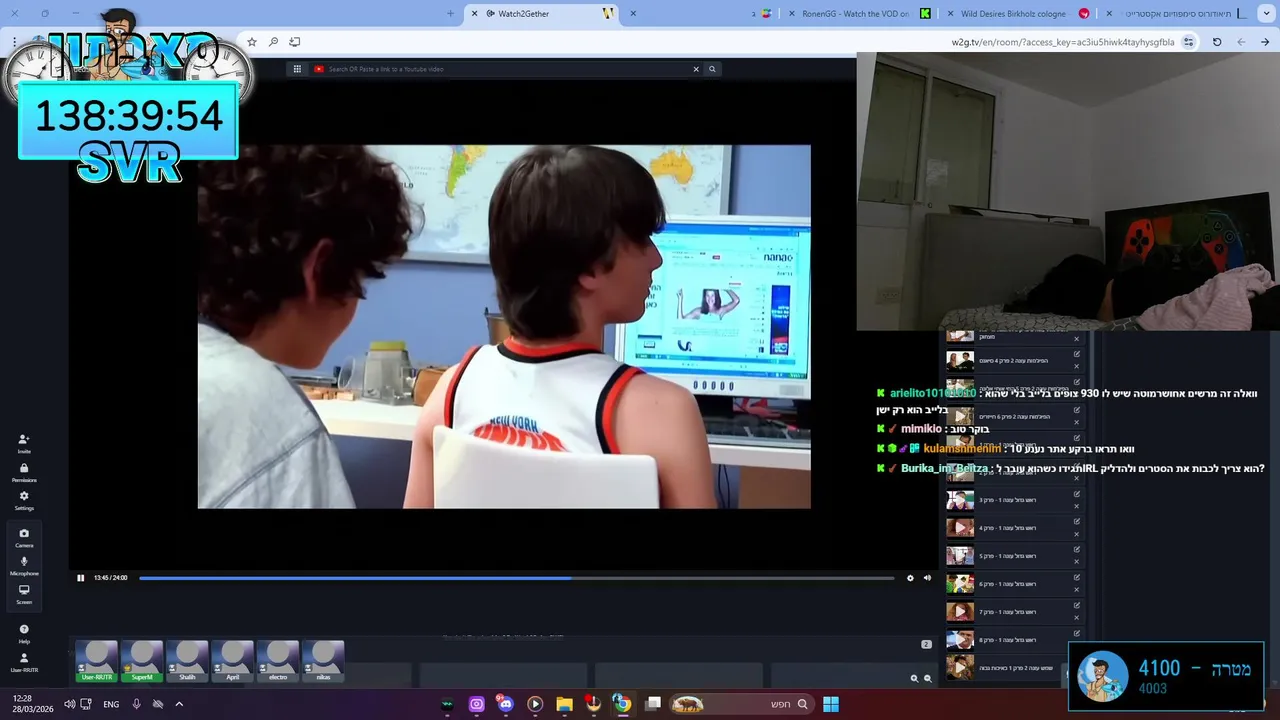
Task: Open the apps grid icon beside search bar
Action: (297, 69)
